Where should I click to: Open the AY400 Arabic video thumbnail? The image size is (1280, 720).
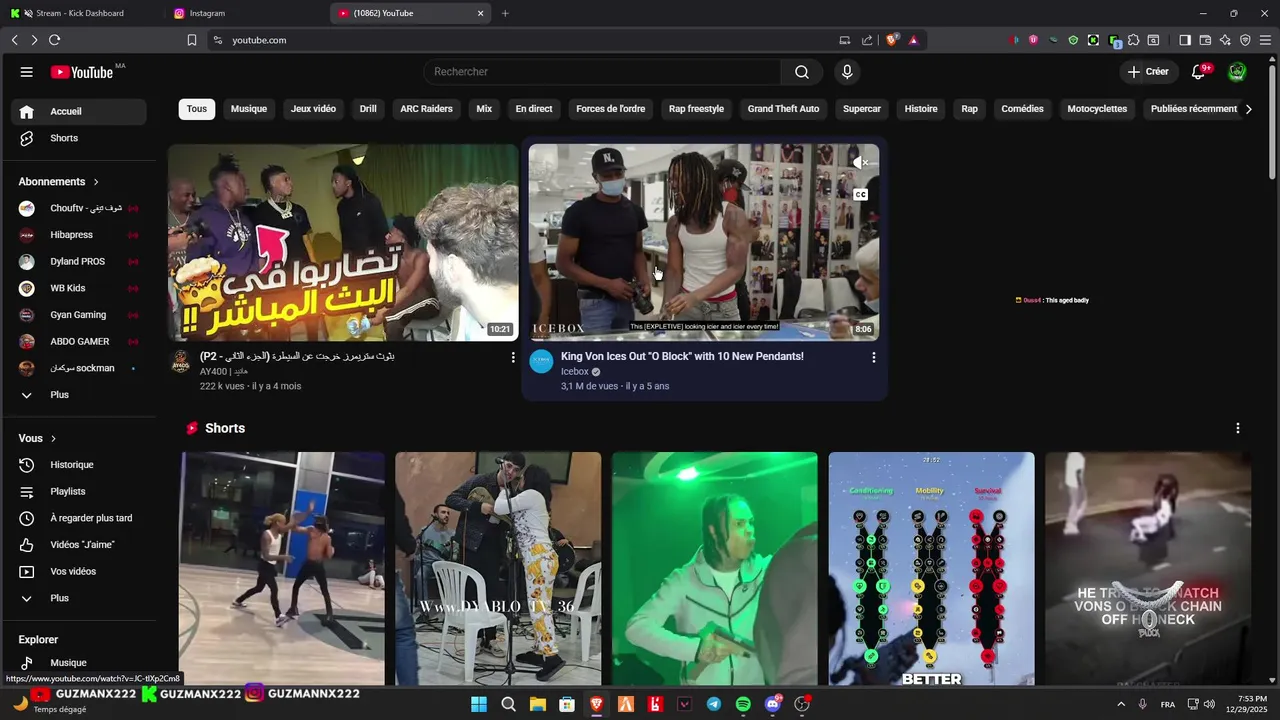click(x=343, y=242)
